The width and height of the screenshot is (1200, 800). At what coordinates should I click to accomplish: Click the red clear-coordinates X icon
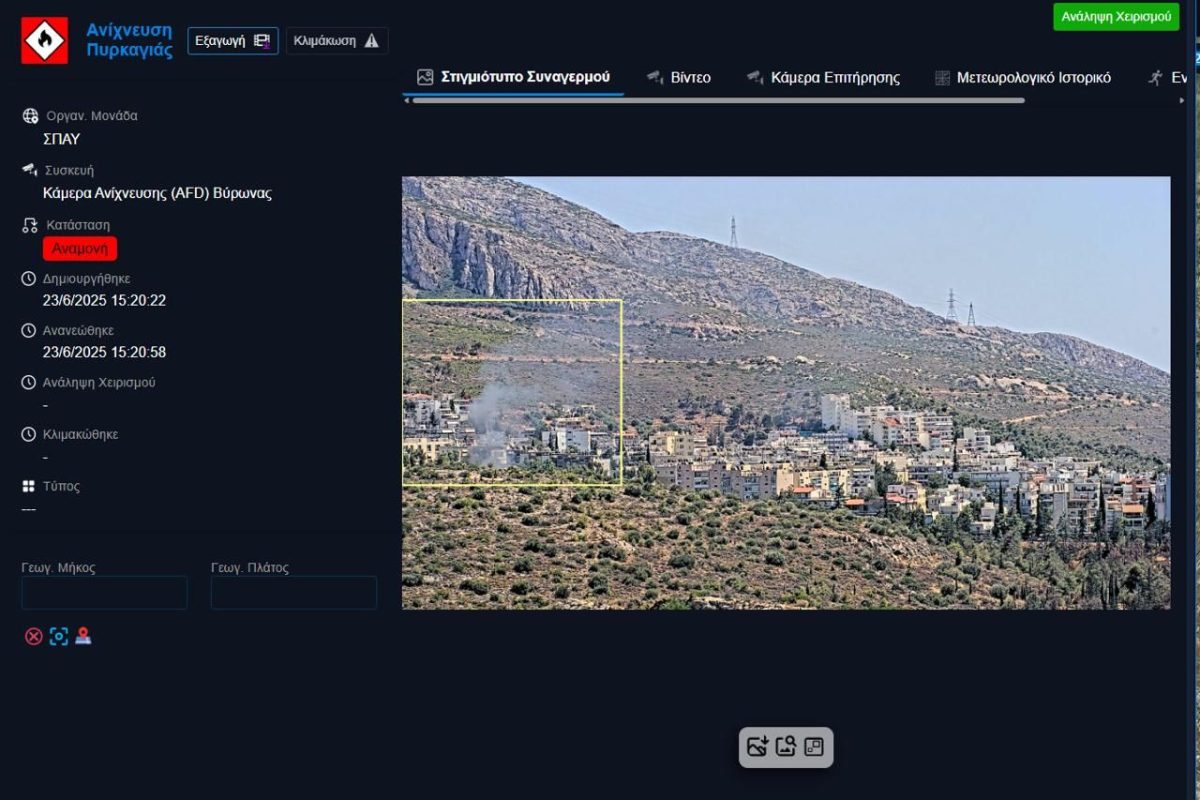click(x=34, y=636)
